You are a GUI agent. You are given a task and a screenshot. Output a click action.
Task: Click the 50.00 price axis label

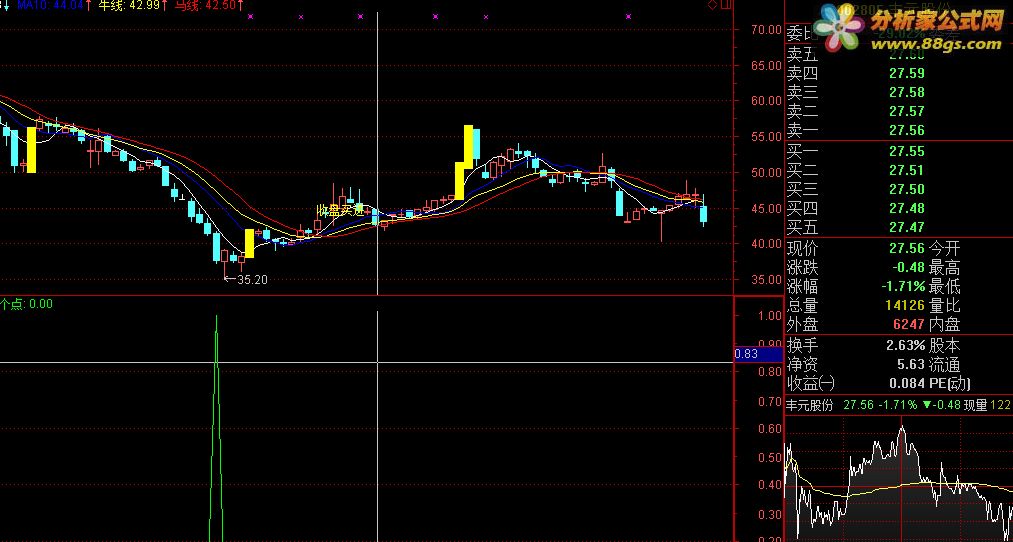click(x=767, y=172)
